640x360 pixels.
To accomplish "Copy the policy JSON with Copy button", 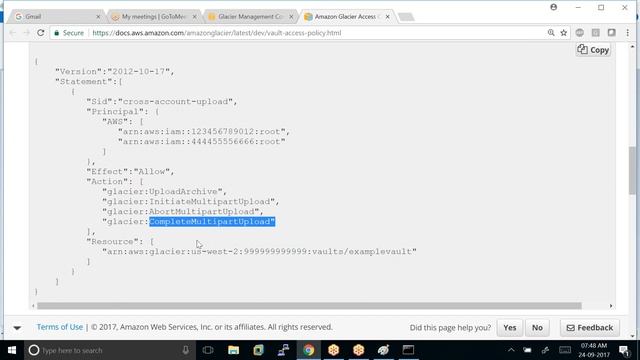I will tap(593, 50).
